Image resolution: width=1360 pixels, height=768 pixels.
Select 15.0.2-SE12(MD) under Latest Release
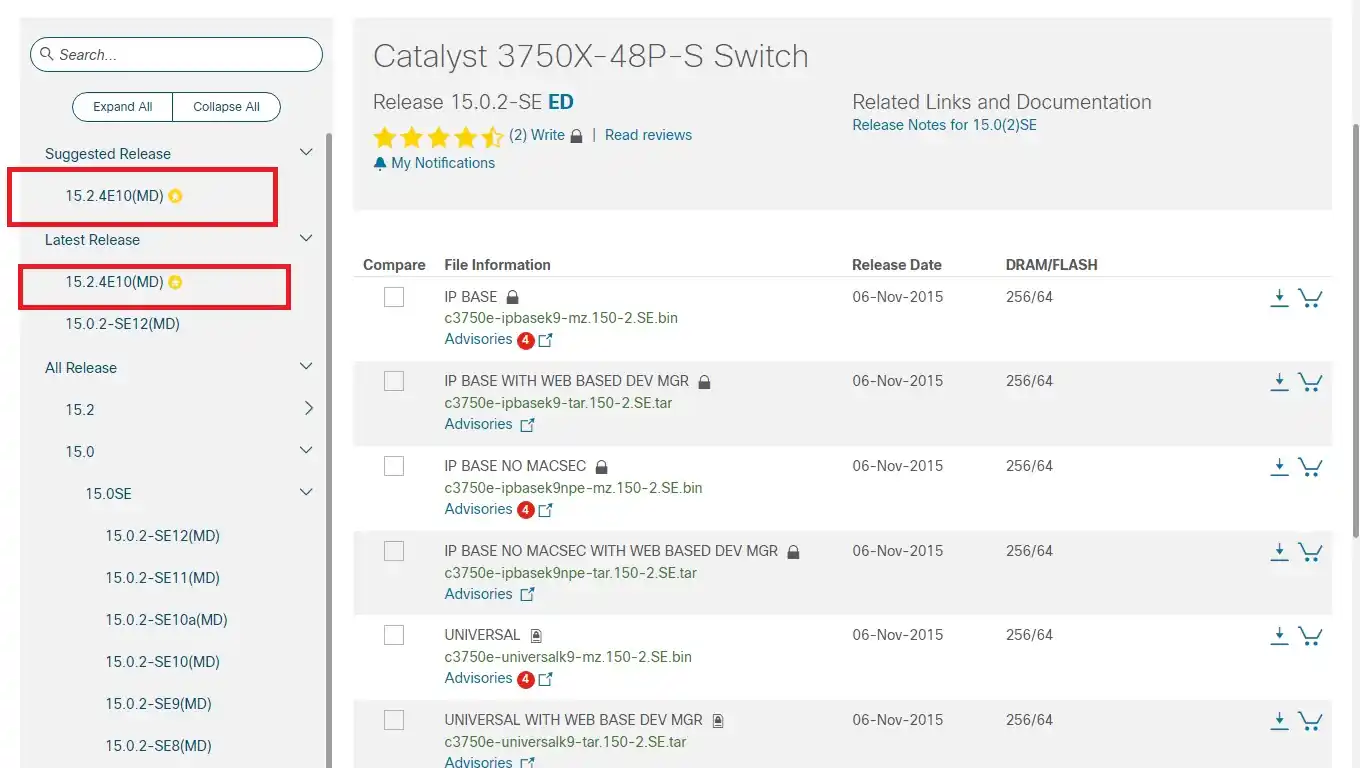(123, 324)
